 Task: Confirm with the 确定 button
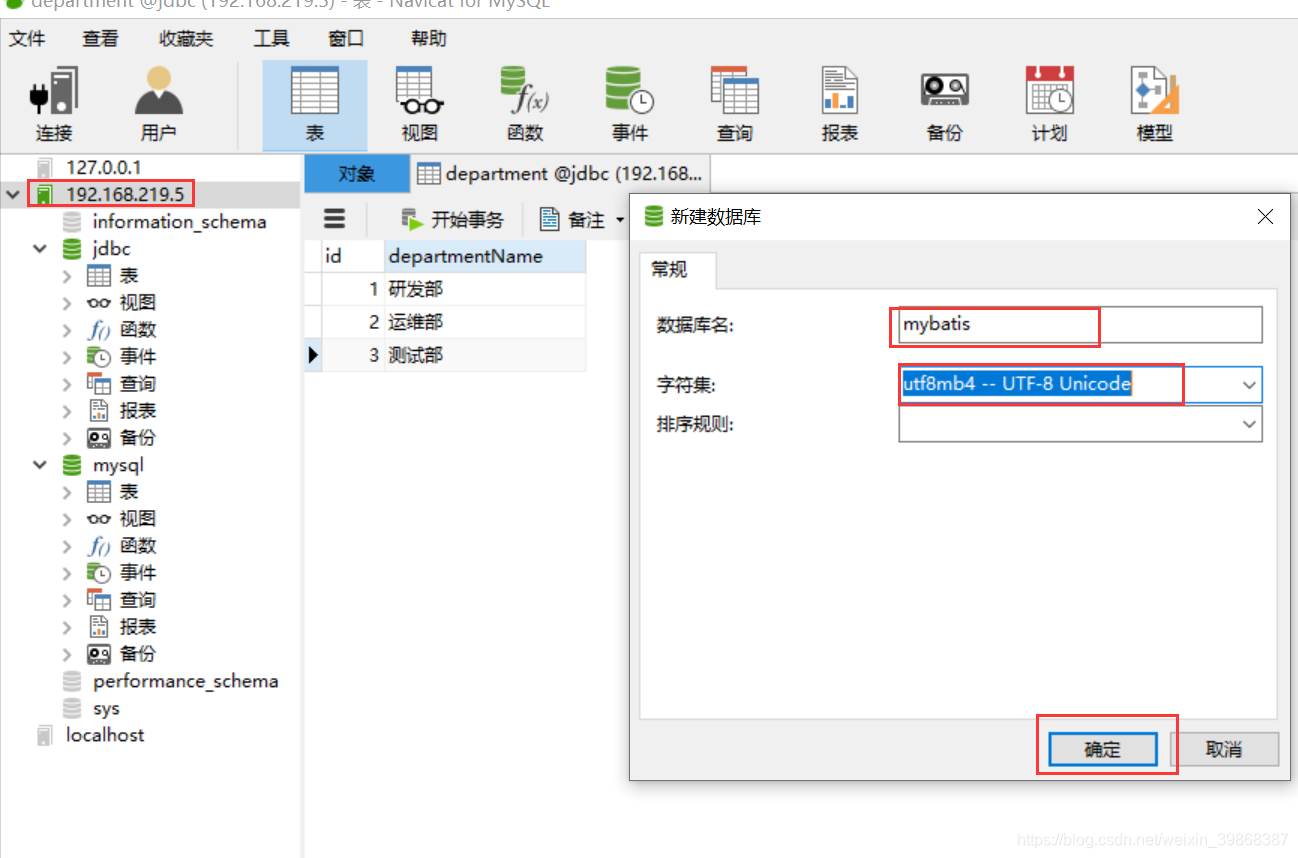pyautogui.click(x=1103, y=749)
